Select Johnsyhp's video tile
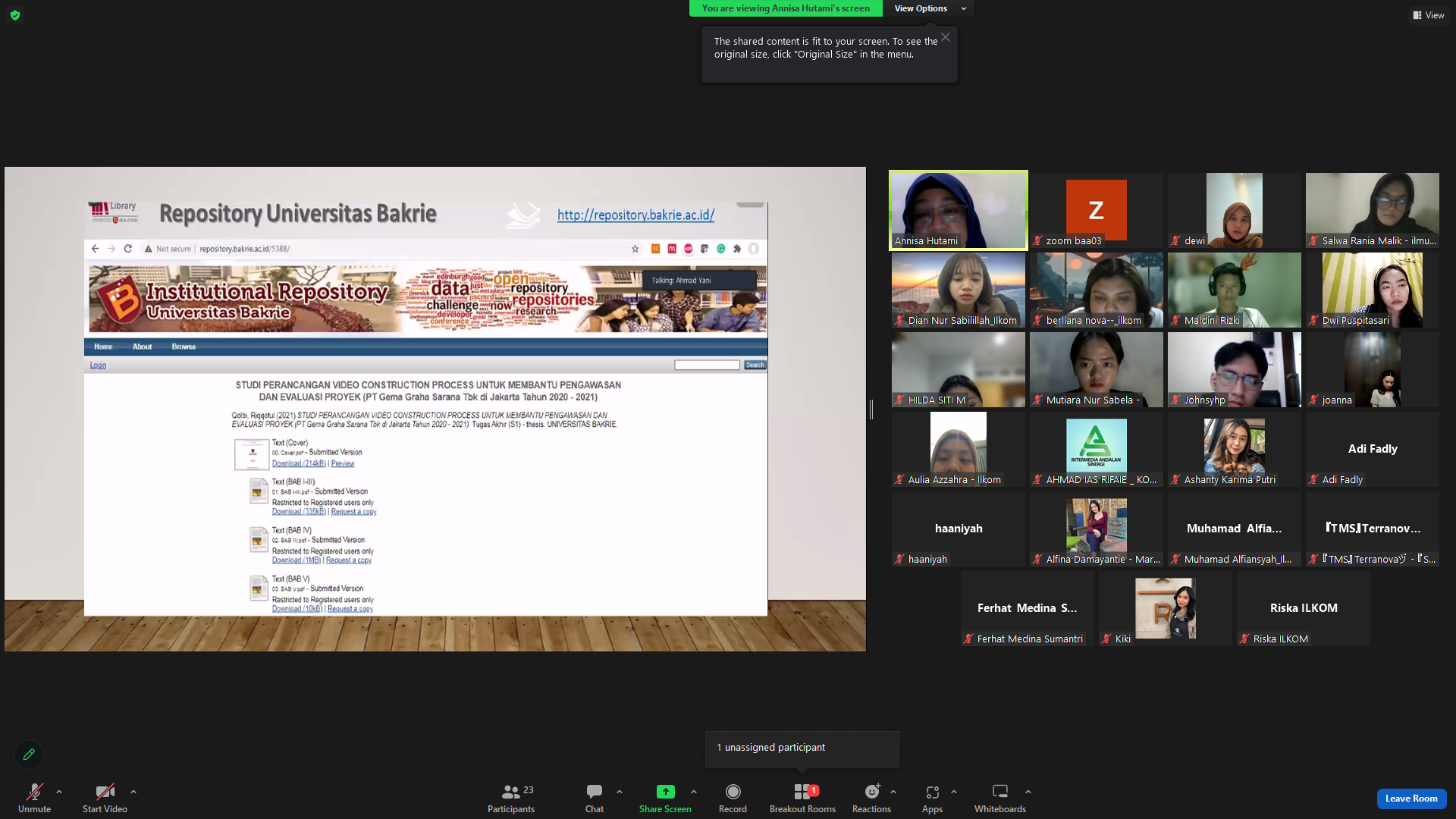Image resolution: width=1456 pixels, height=819 pixels. (x=1235, y=369)
